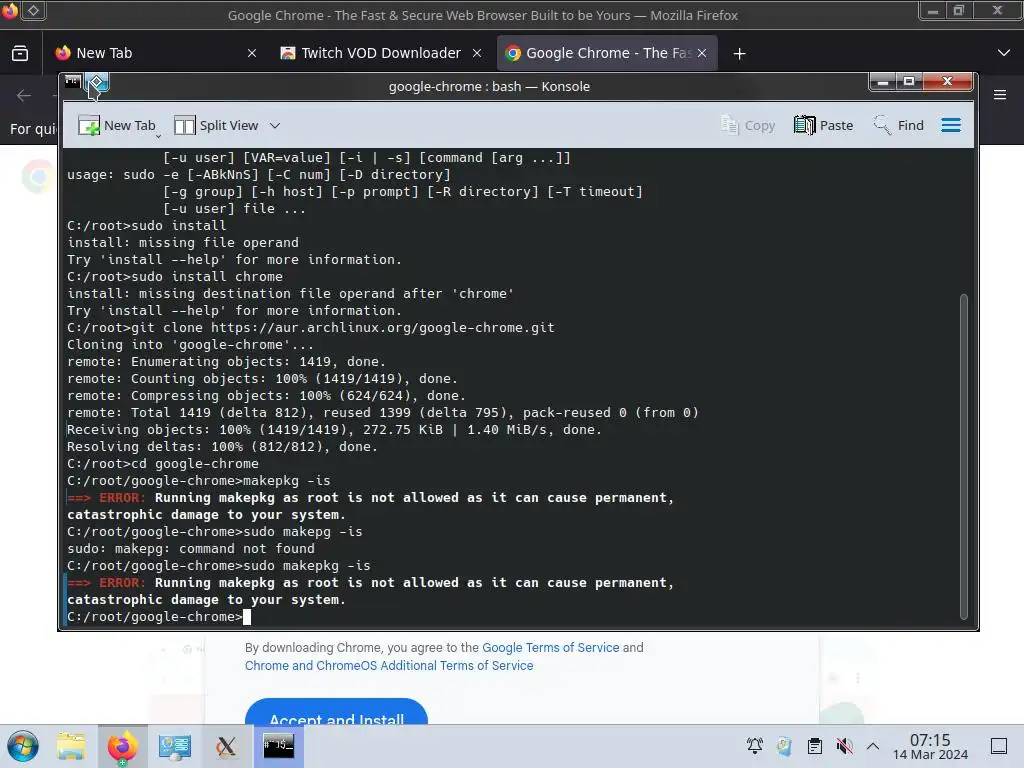This screenshot has height=768, width=1024.
Task: Click the Copy button in Konsole toolbar
Action: [x=748, y=125]
